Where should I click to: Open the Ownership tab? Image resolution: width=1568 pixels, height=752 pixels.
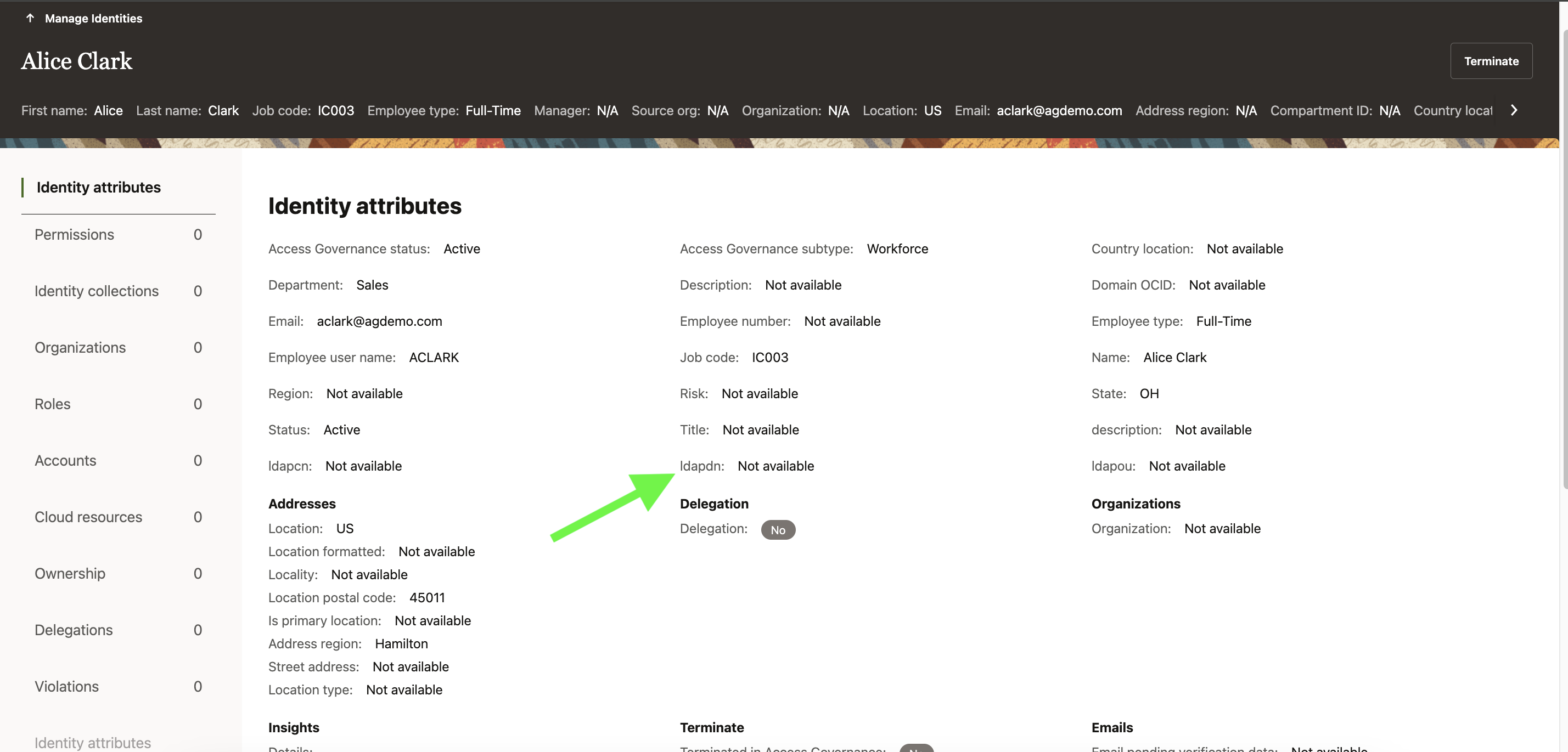click(x=69, y=573)
